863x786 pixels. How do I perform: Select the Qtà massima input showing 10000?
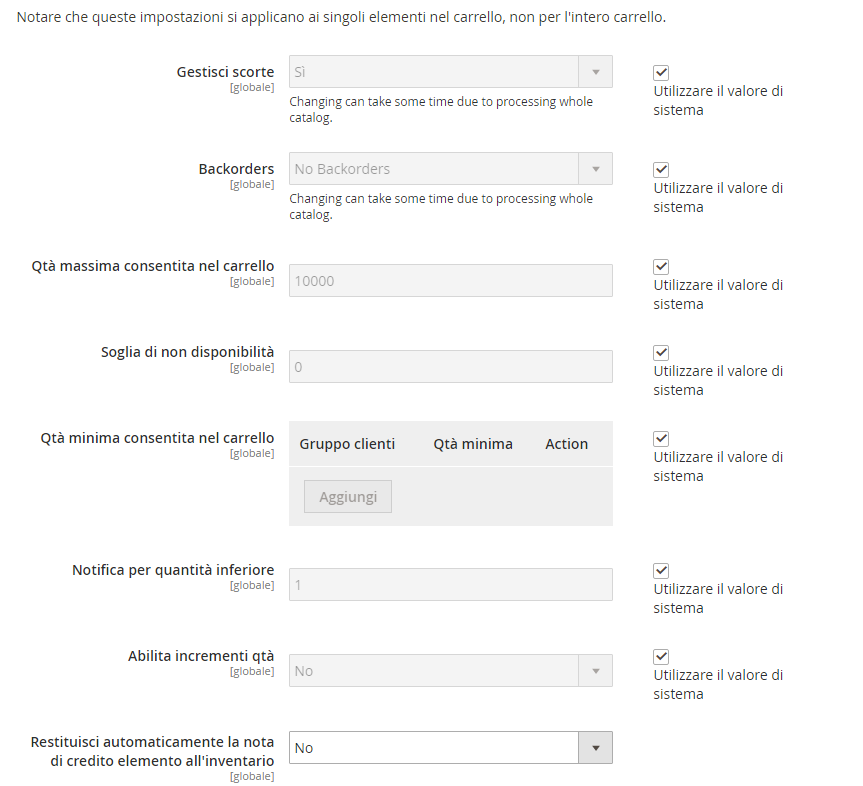coord(450,280)
